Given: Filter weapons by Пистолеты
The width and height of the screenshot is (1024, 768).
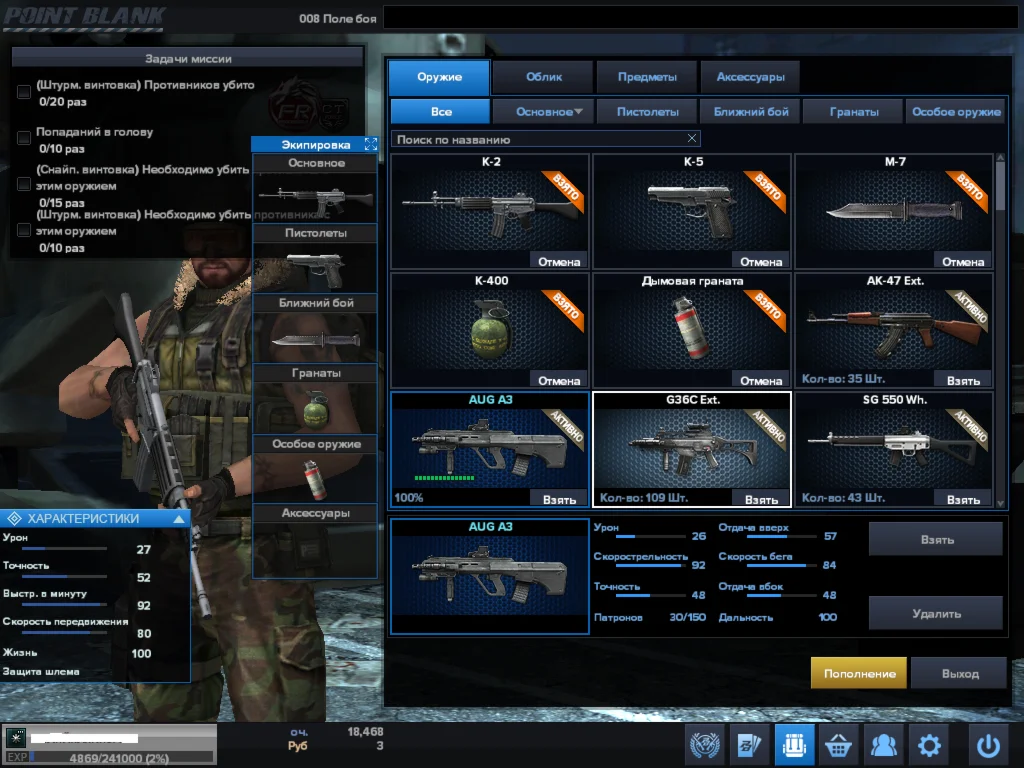Looking at the screenshot, I should [647, 112].
